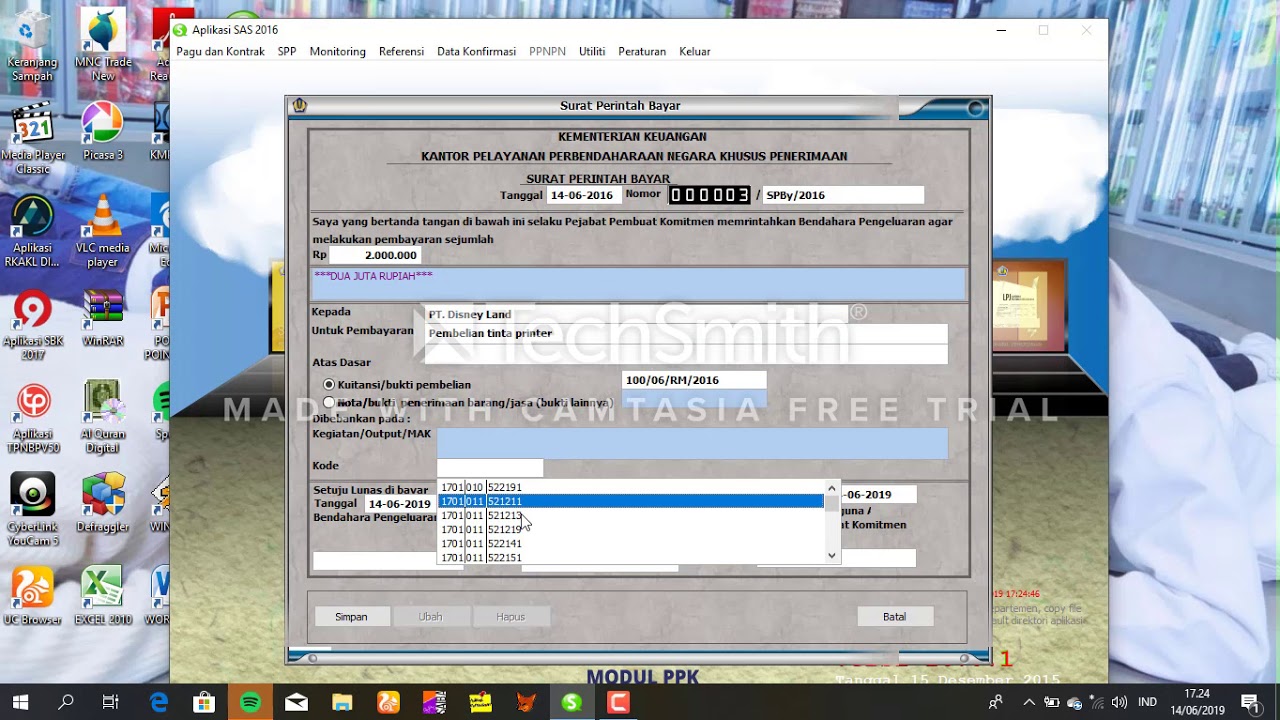Viewport: 1280px width, 720px height.
Task: Click IND language indicator in tray
Action: pyautogui.click(x=1148, y=702)
